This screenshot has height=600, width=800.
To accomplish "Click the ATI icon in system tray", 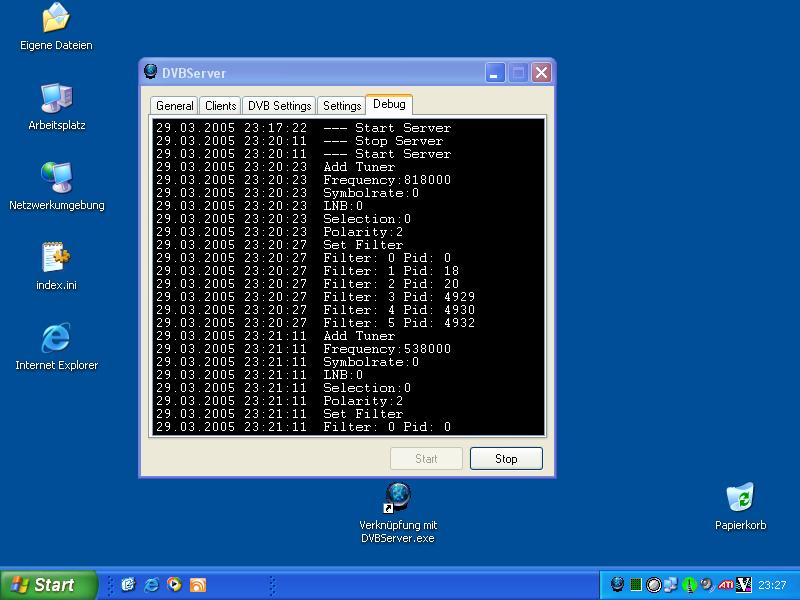I will [725, 585].
